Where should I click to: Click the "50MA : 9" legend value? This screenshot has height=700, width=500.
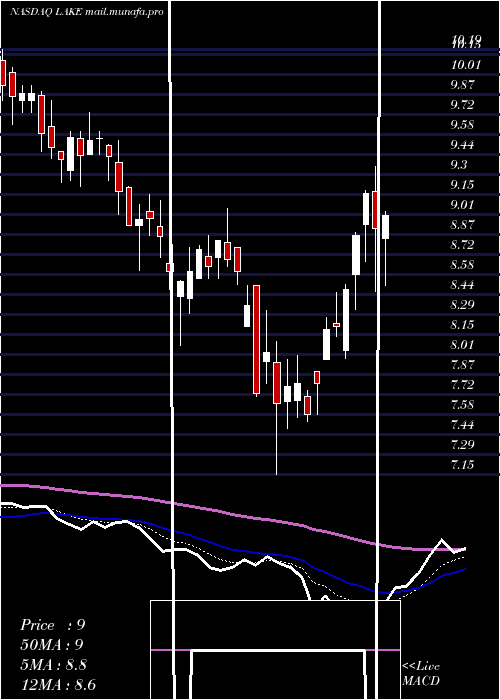52,645
